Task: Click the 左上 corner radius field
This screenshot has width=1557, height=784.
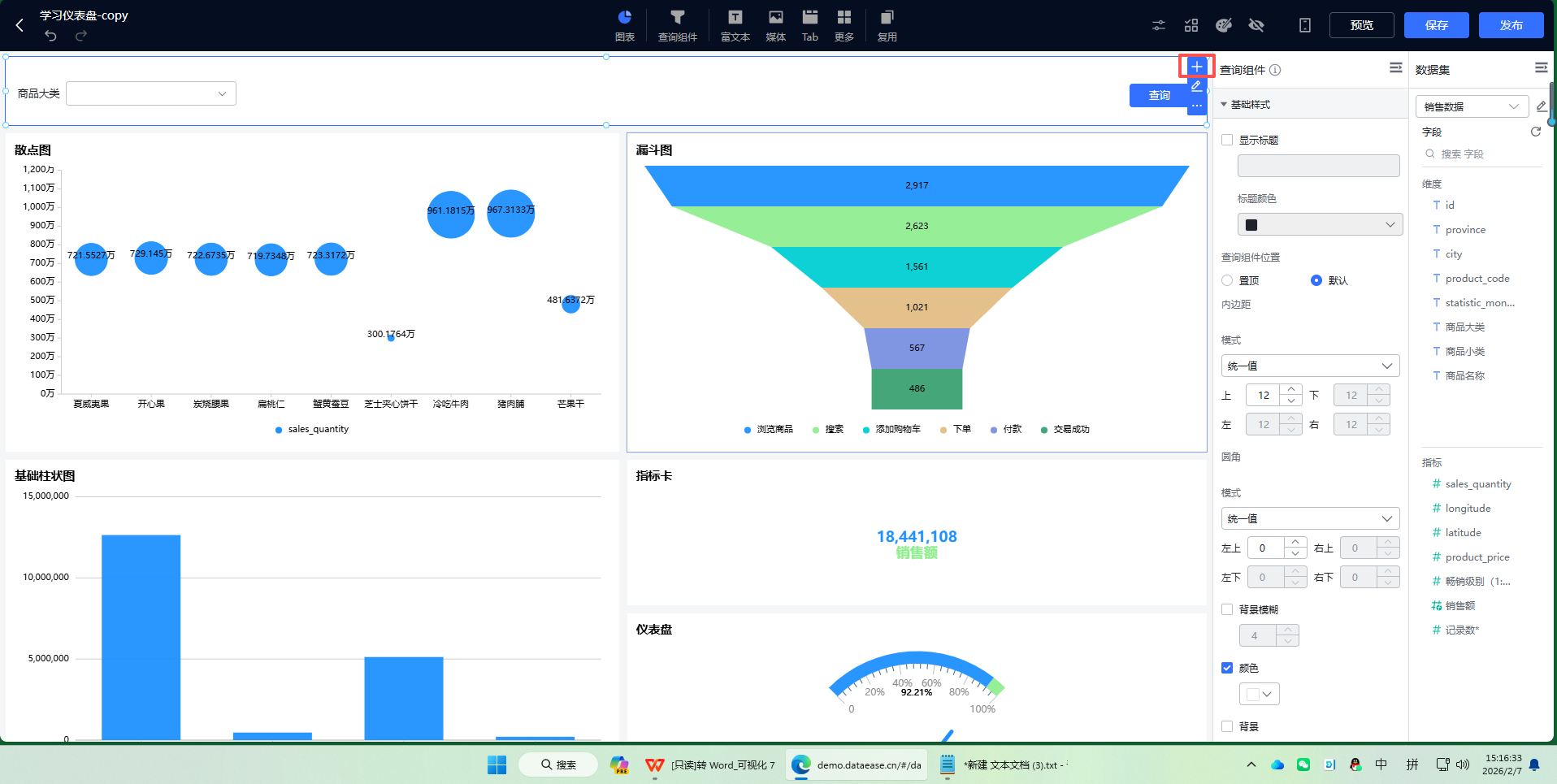Action: point(1265,548)
